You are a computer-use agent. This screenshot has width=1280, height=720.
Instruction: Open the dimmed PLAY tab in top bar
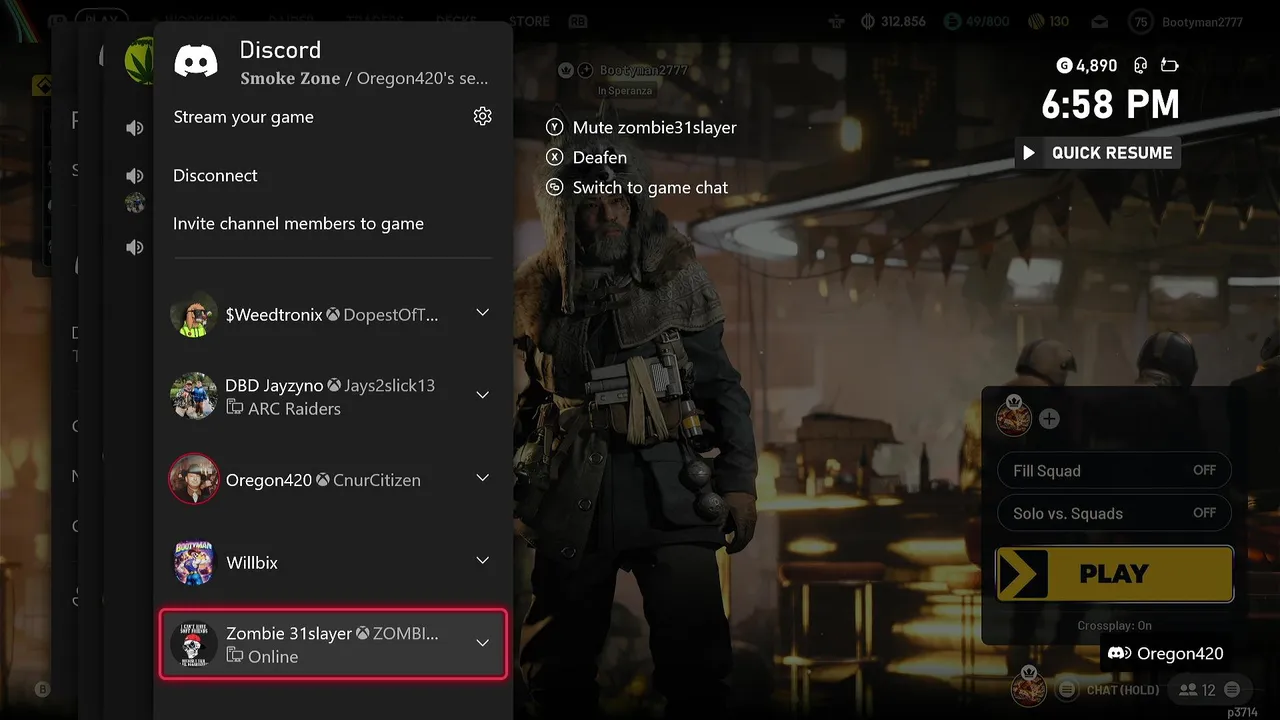point(100,20)
